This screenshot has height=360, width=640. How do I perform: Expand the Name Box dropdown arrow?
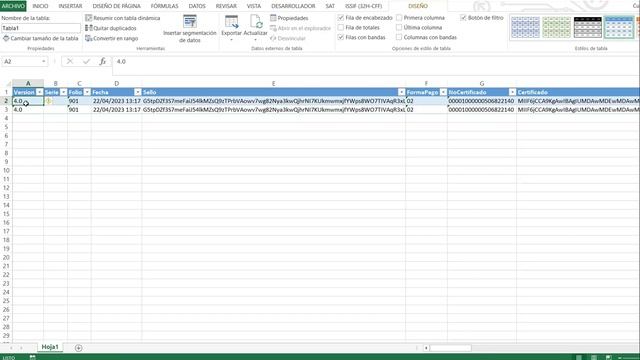point(44,61)
